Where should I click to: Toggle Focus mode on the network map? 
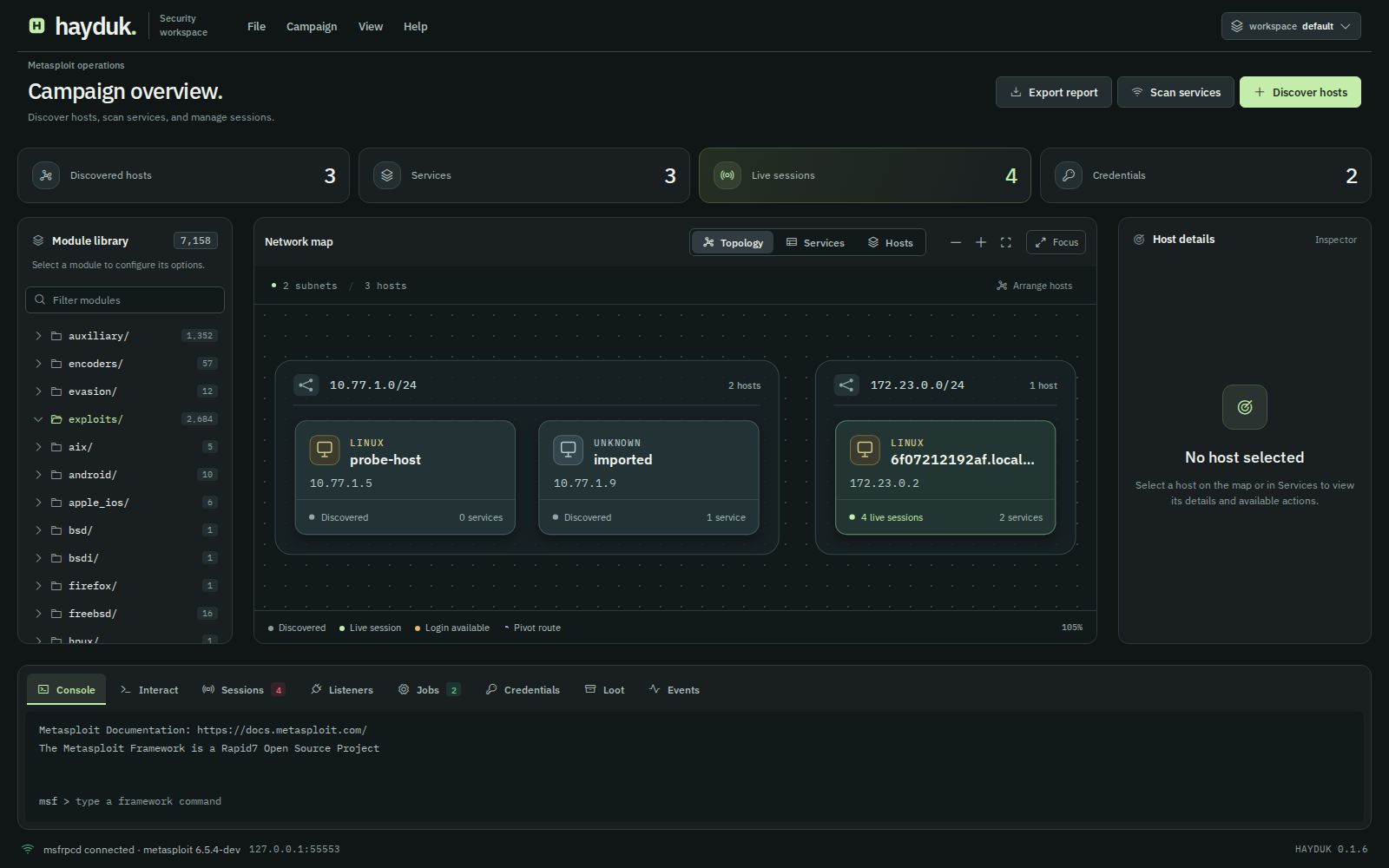coord(1056,242)
